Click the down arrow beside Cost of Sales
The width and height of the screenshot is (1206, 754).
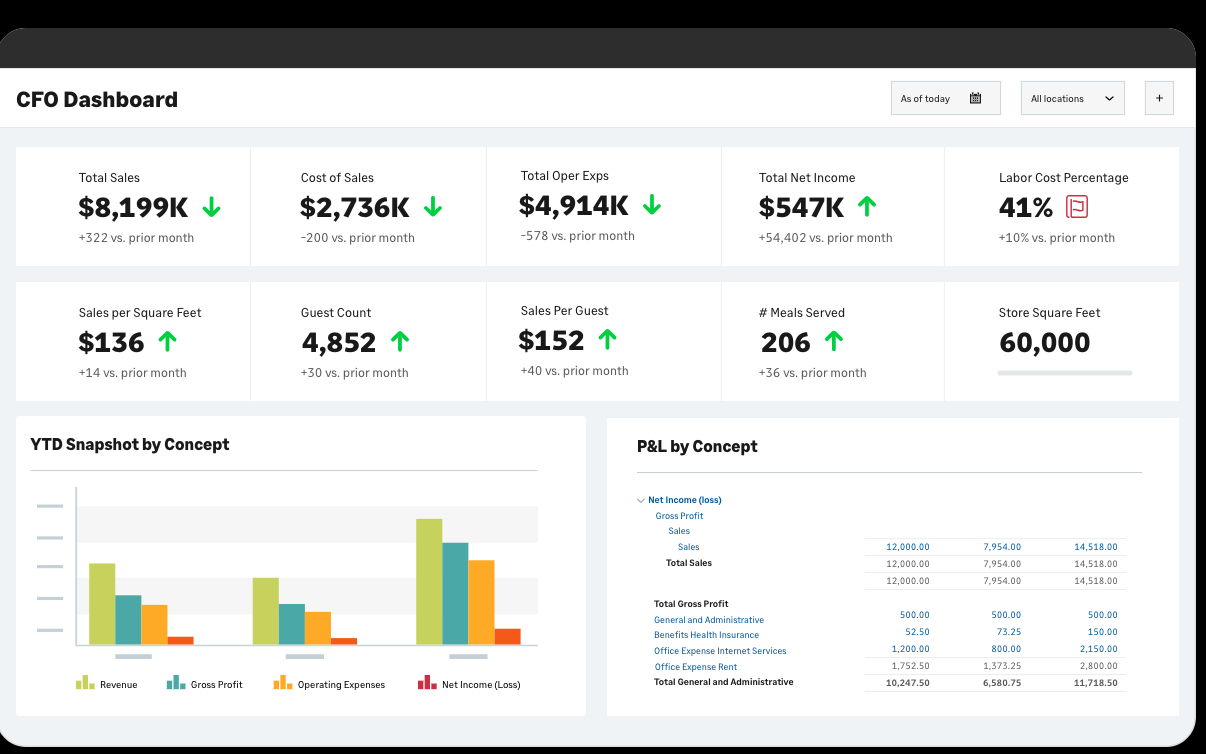tap(432, 207)
